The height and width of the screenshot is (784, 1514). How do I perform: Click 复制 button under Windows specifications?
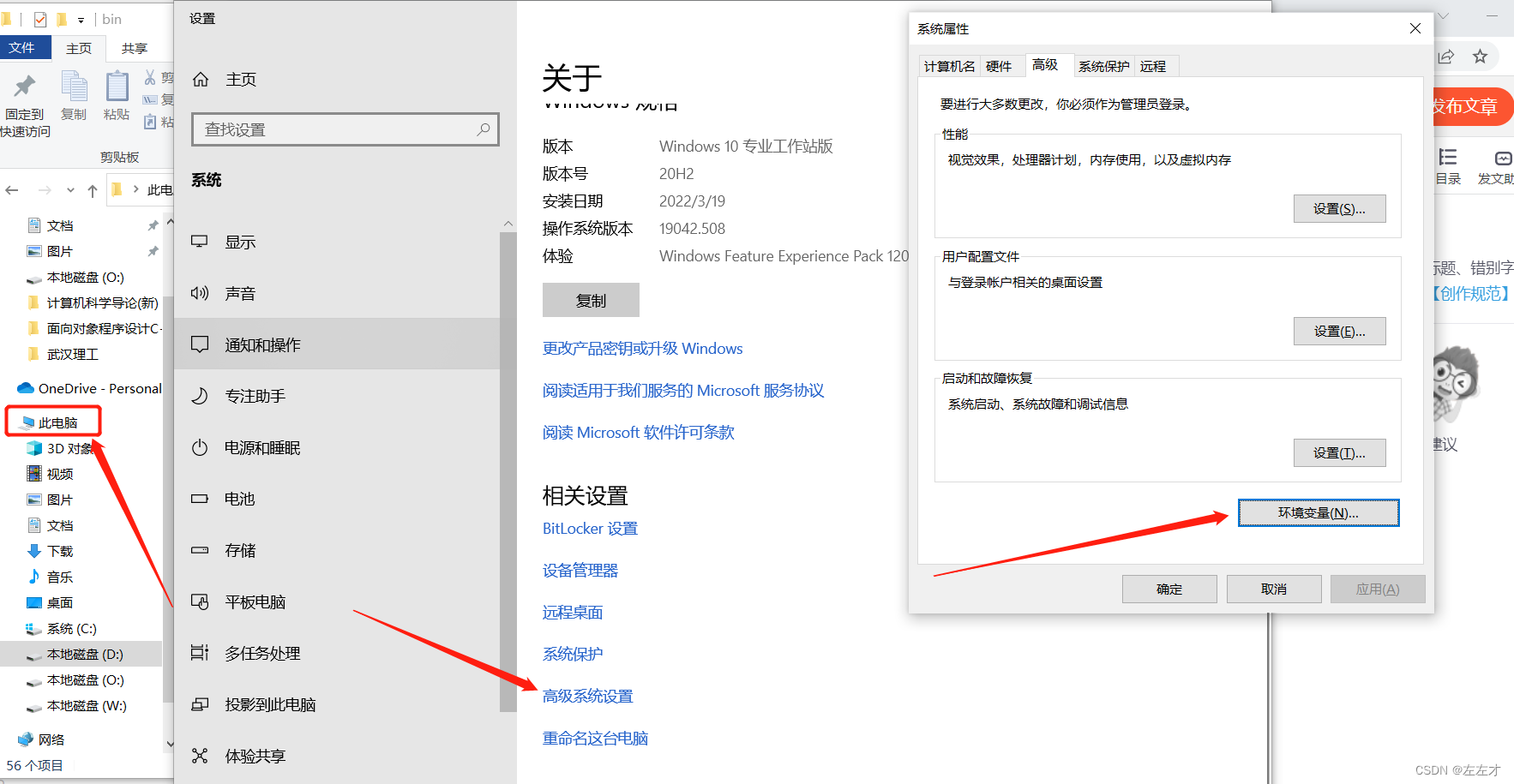pyautogui.click(x=591, y=300)
